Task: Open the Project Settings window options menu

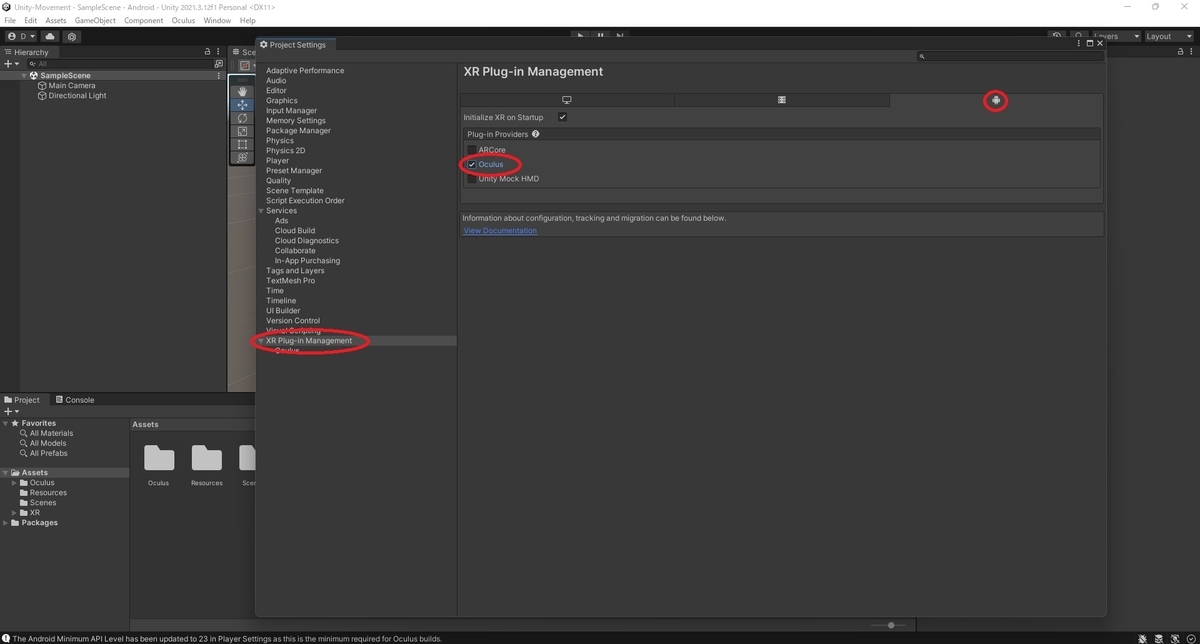Action: tap(1080, 44)
